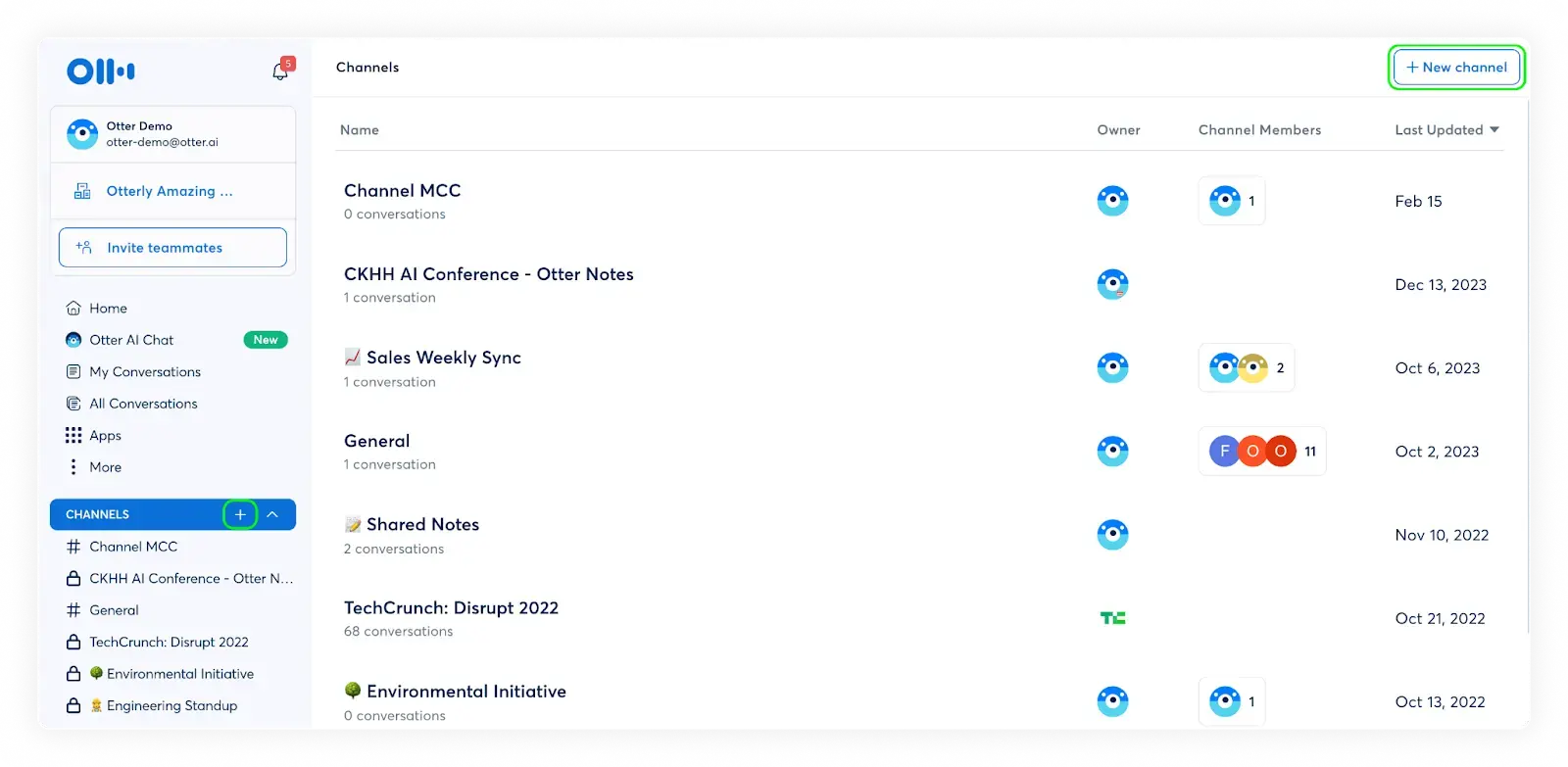The height and width of the screenshot is (767, 1568).
Task: Open the Home page
Action: pos(108,309)
